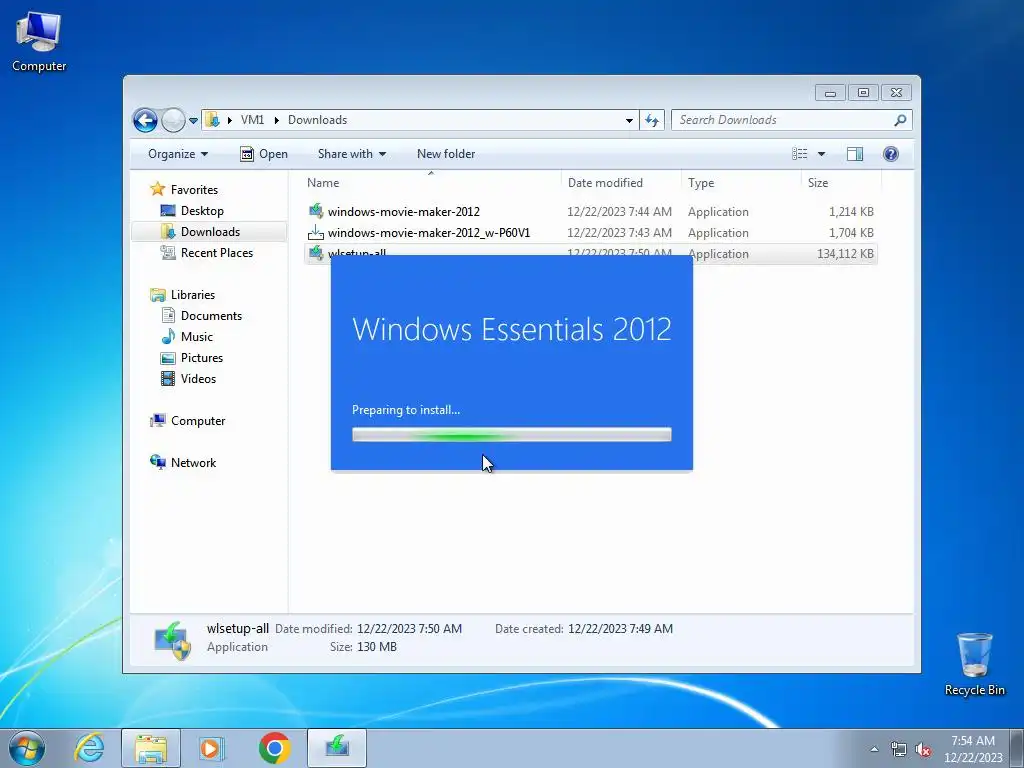The image size is (1024, 768).
Task: Open the Organize menu
Action: pos(178,153)
